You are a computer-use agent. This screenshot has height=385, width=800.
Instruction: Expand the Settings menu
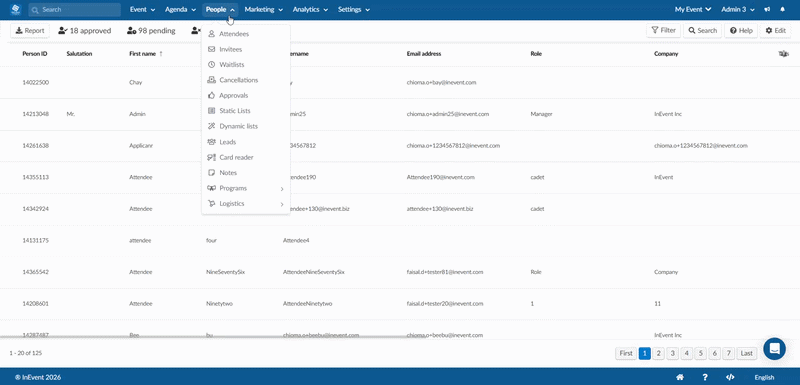[354, 9]
